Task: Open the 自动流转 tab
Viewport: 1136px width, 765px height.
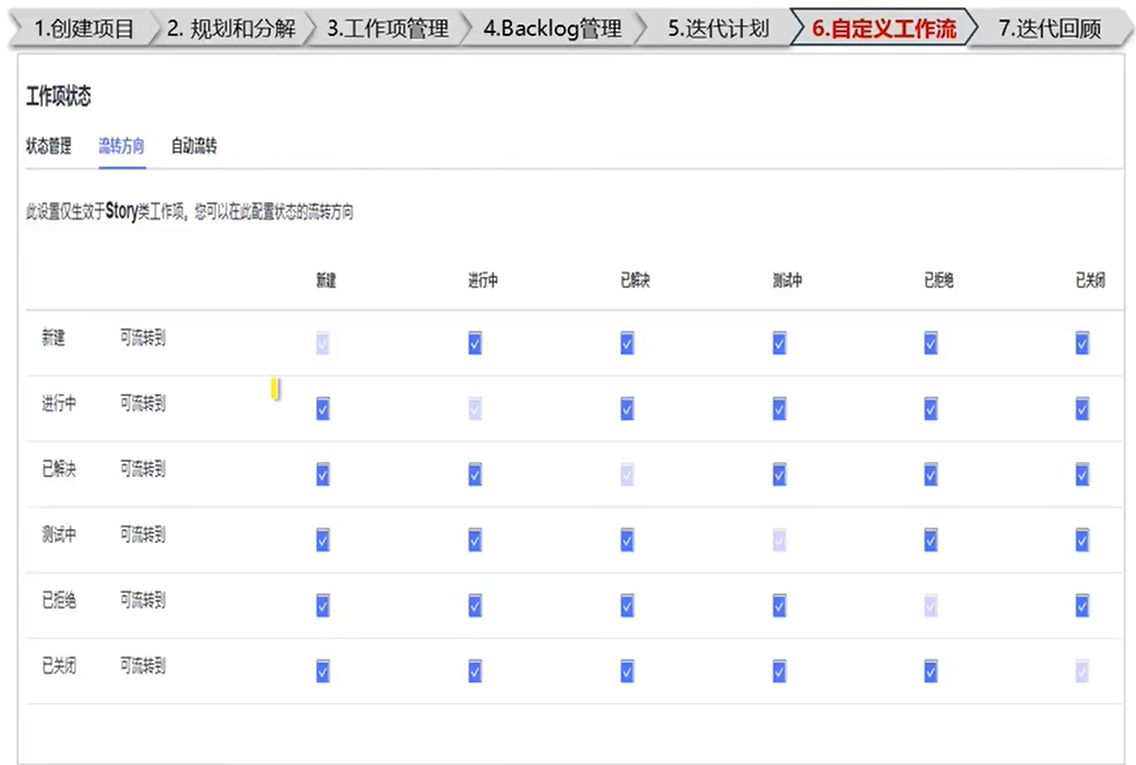Action: click(x=194, y=146)
